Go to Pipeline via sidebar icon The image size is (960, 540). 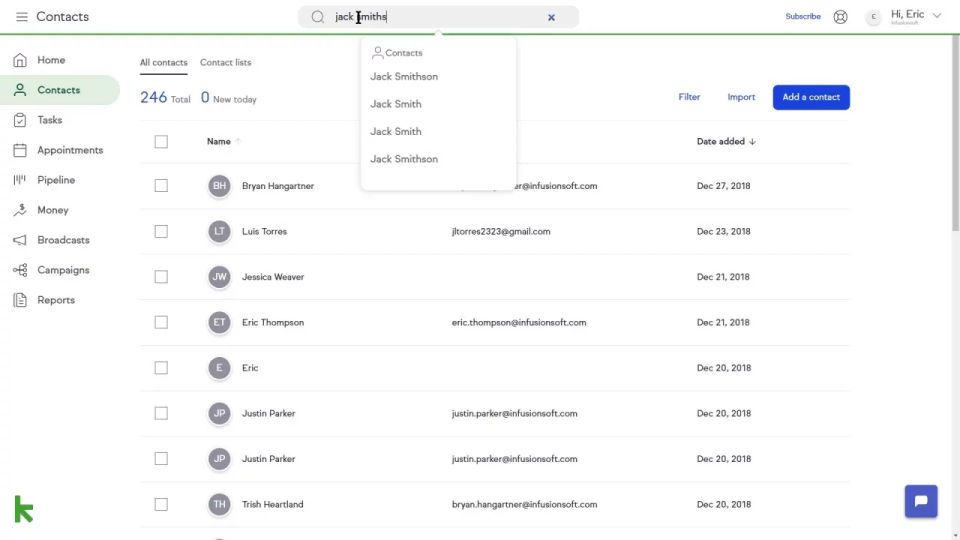pyautogui.click(x=20, y=180)
